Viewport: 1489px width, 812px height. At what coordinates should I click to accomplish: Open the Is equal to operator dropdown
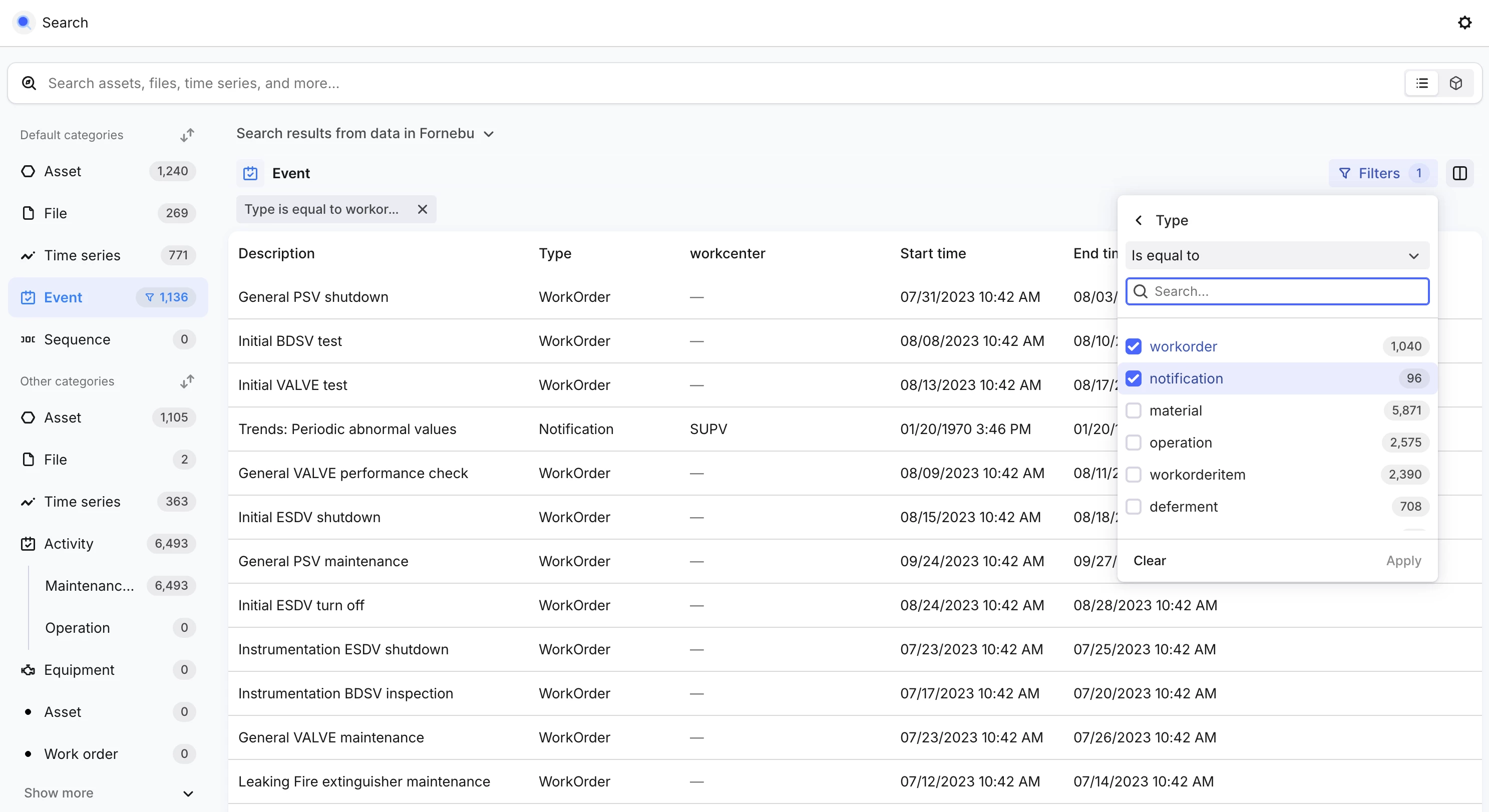(x=1277, y=255)
